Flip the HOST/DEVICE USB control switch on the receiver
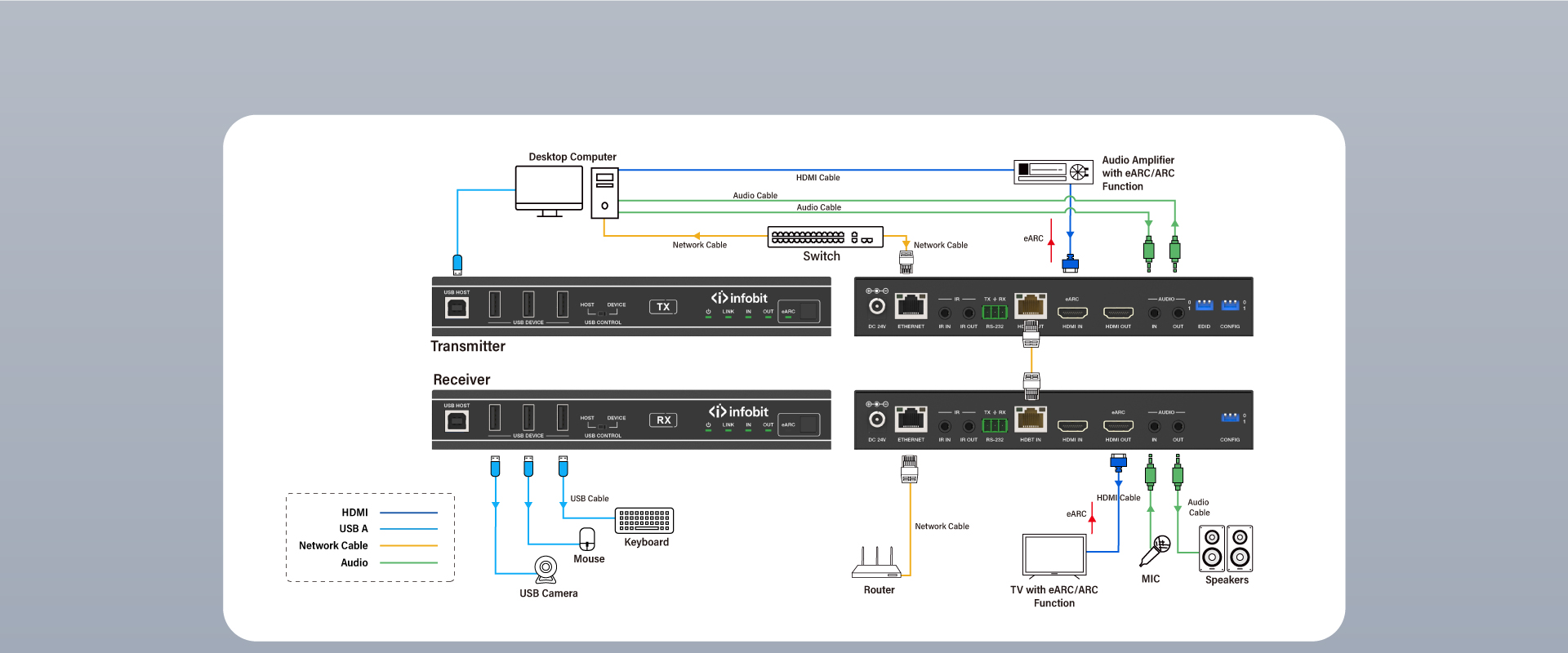1568x653 pixels. click(602, 427)
